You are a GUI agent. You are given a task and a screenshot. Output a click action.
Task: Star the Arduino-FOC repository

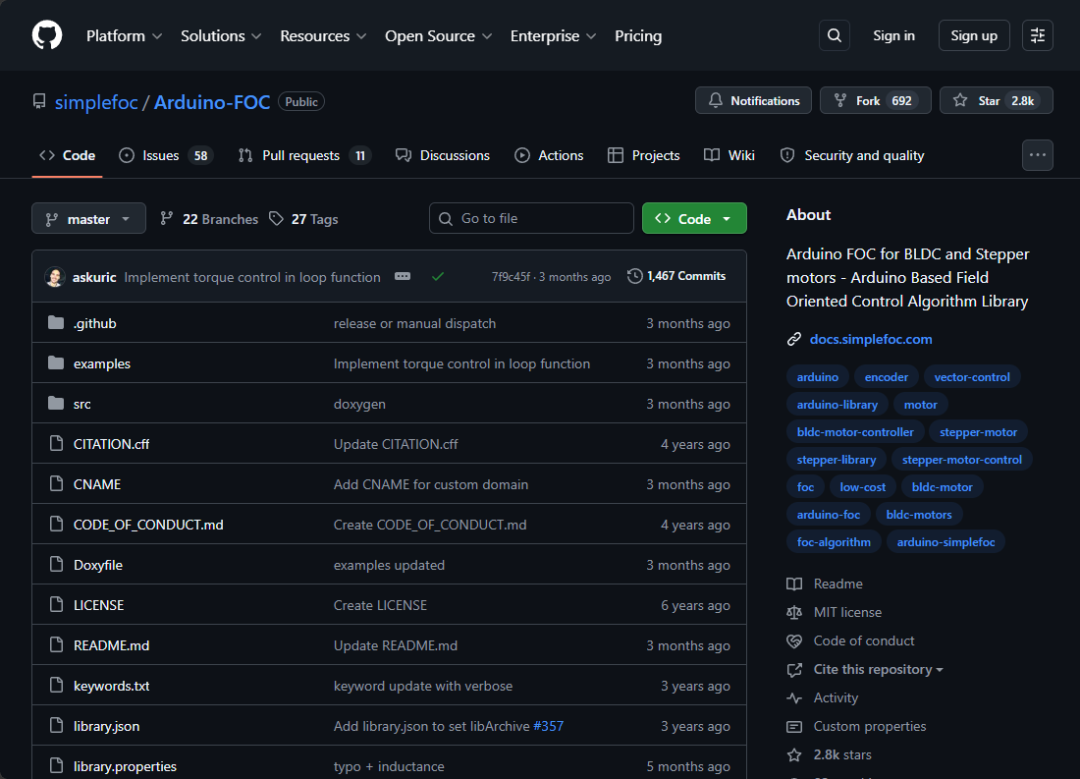coord(996,101)
